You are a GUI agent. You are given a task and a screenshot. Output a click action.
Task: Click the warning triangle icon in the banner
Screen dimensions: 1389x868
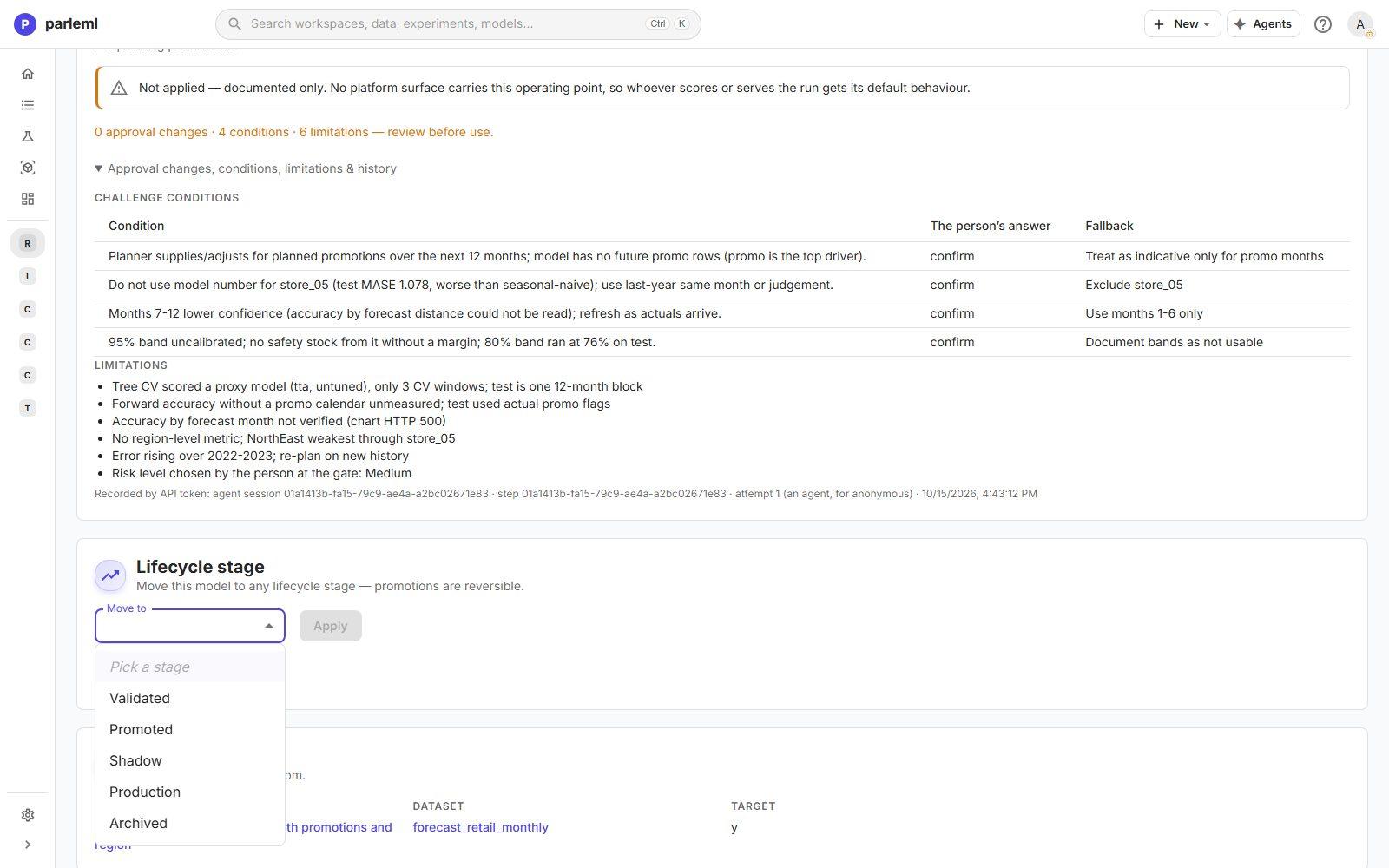(119, 88)
